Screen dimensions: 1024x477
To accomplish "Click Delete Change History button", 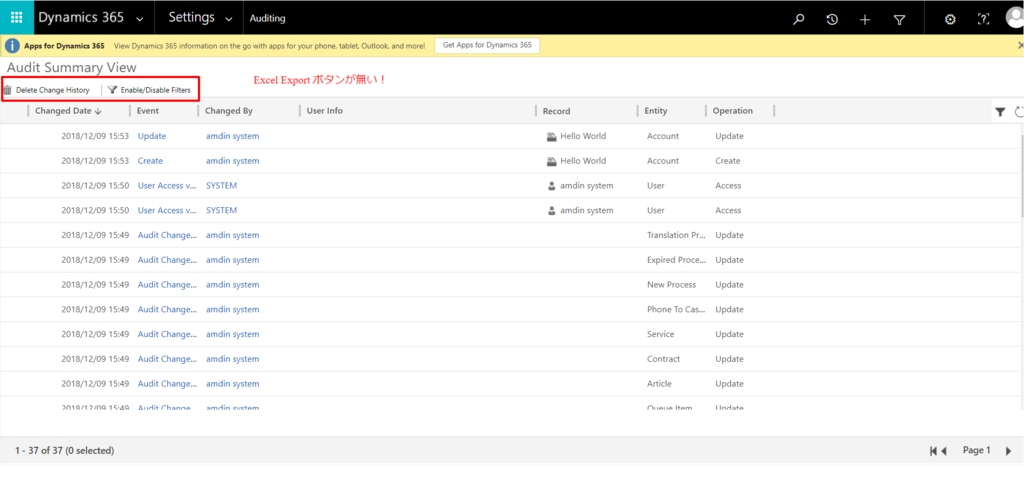I will click(46, 90).
